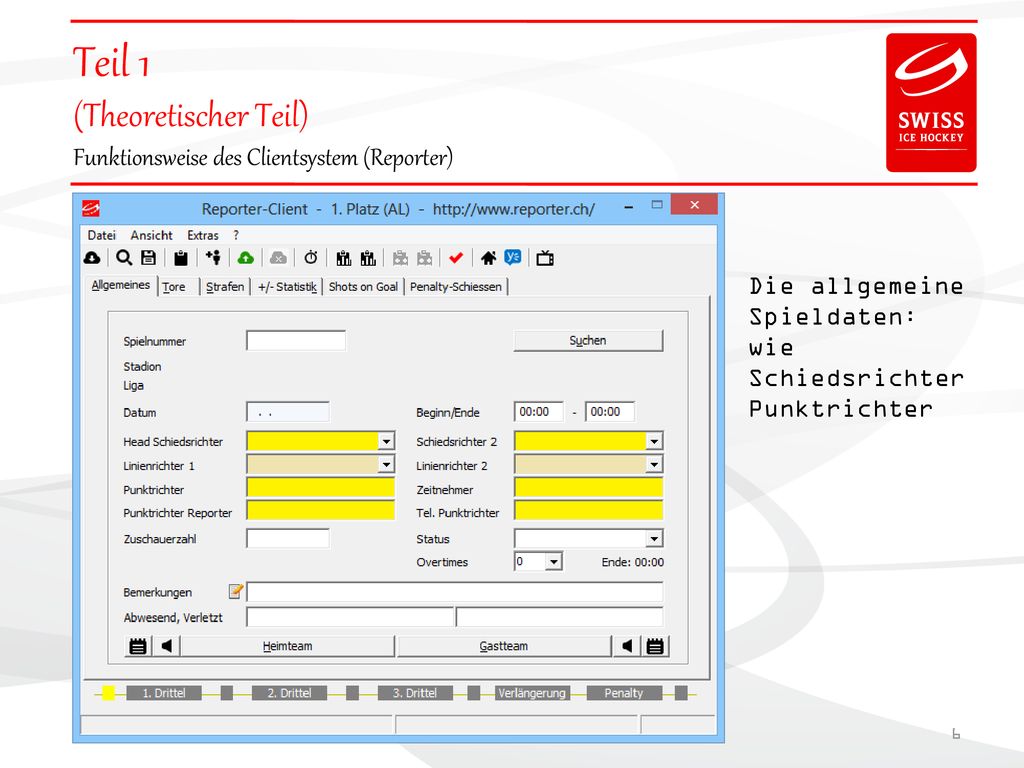Click the 2. Drittel period marker

click(x=289, y=693)
